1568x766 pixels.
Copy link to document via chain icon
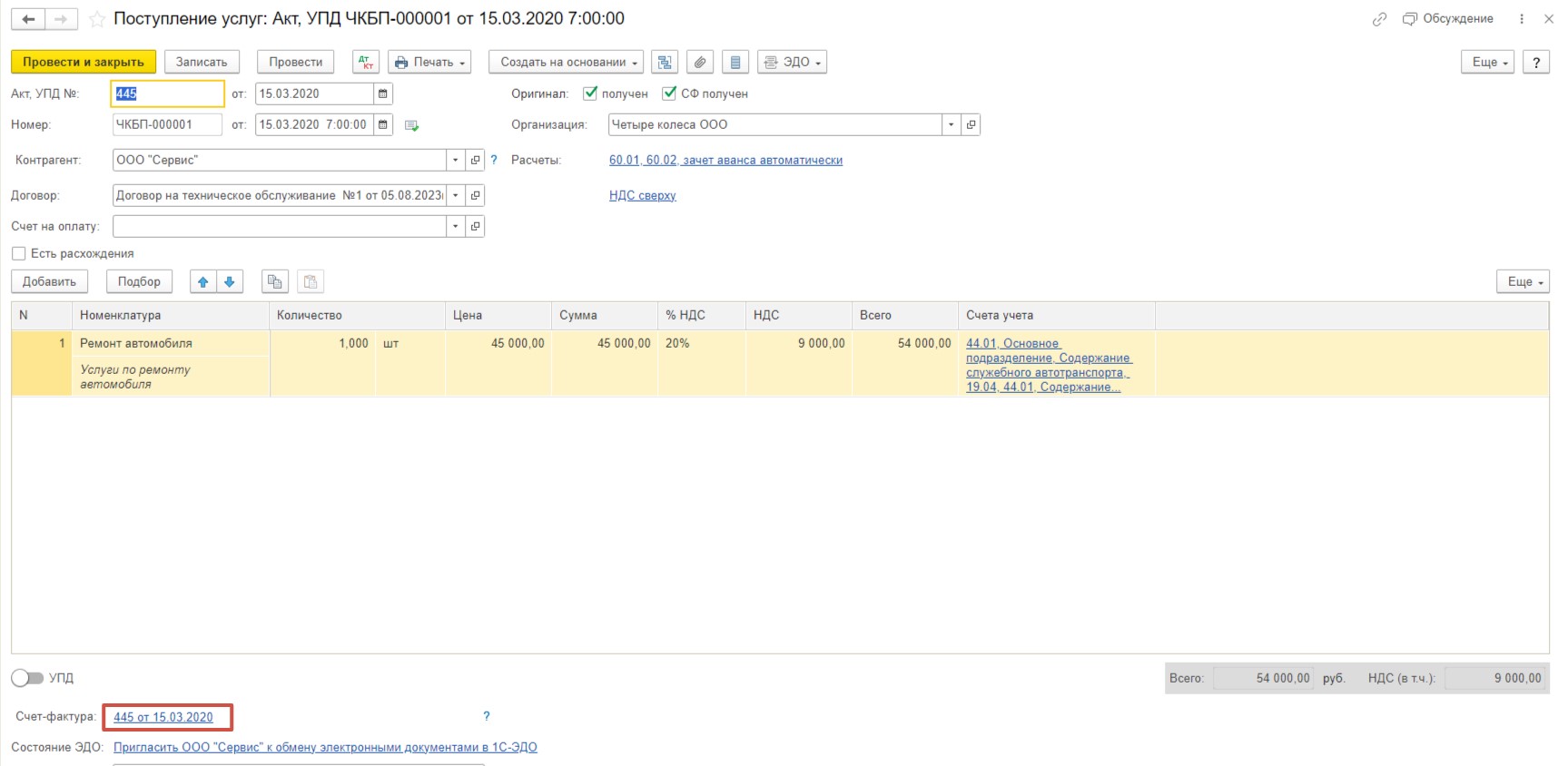[1379, 19]
